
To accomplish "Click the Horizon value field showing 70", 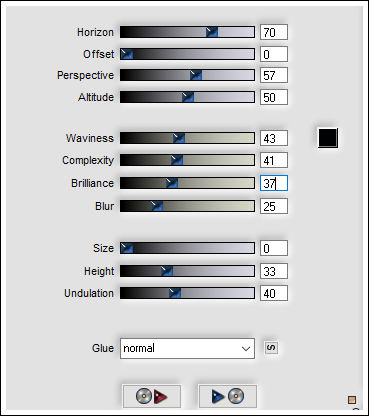I will click(x=274, y=32).
